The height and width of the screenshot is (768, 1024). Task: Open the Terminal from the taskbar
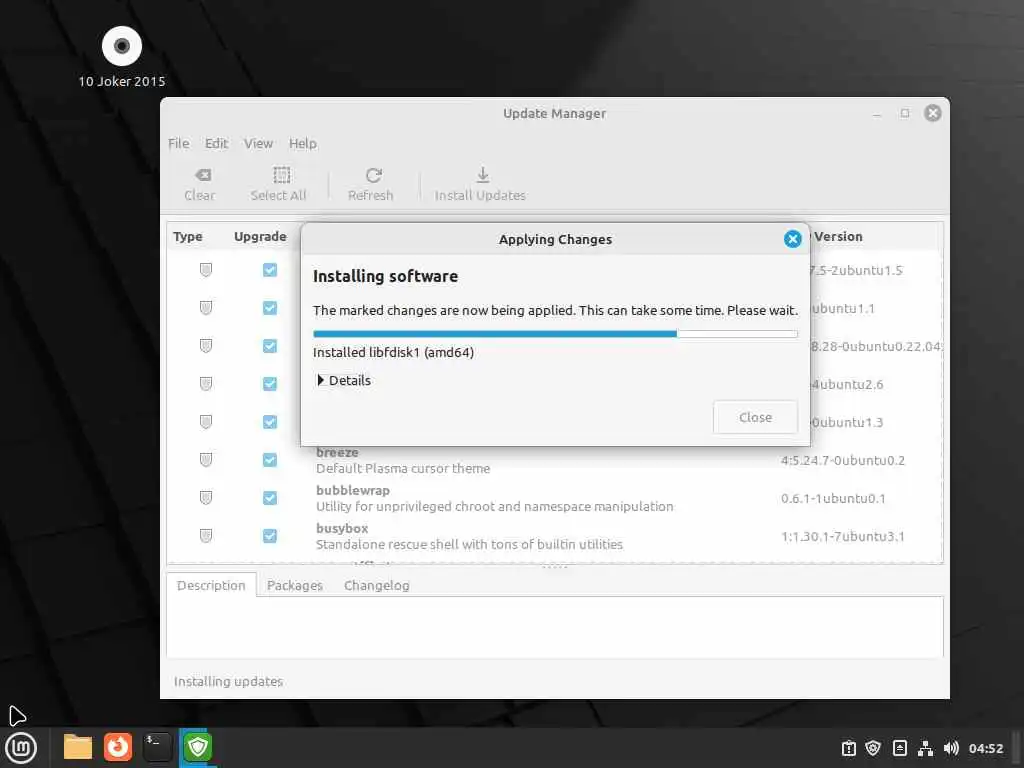(x=157, y=747)
